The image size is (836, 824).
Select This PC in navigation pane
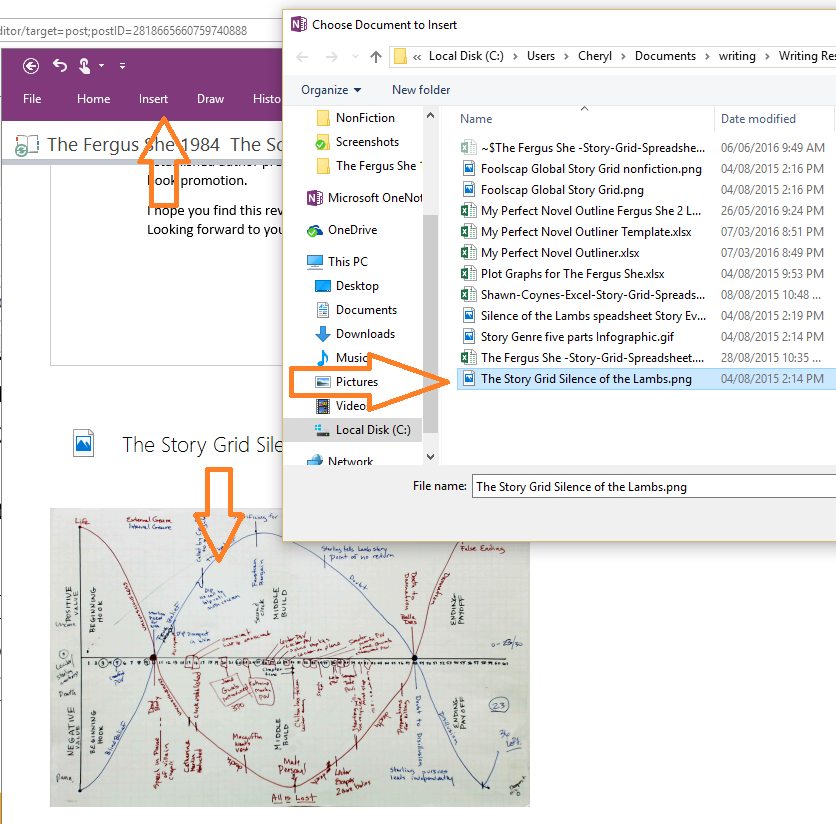337,262
